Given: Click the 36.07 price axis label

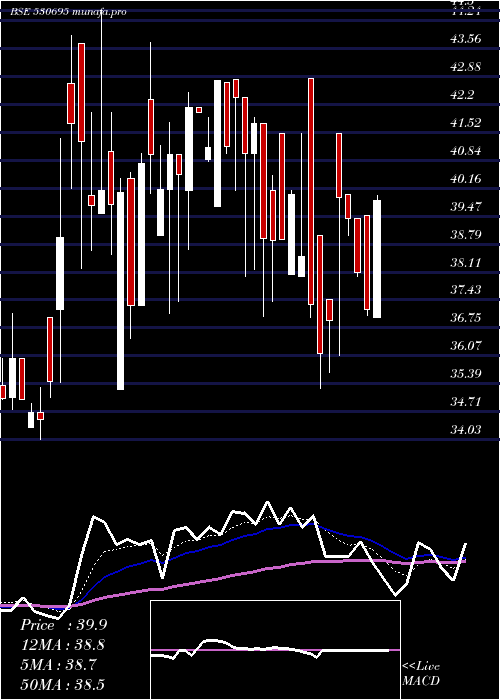Looking at the screenshot, I should [x=466, y=346].
